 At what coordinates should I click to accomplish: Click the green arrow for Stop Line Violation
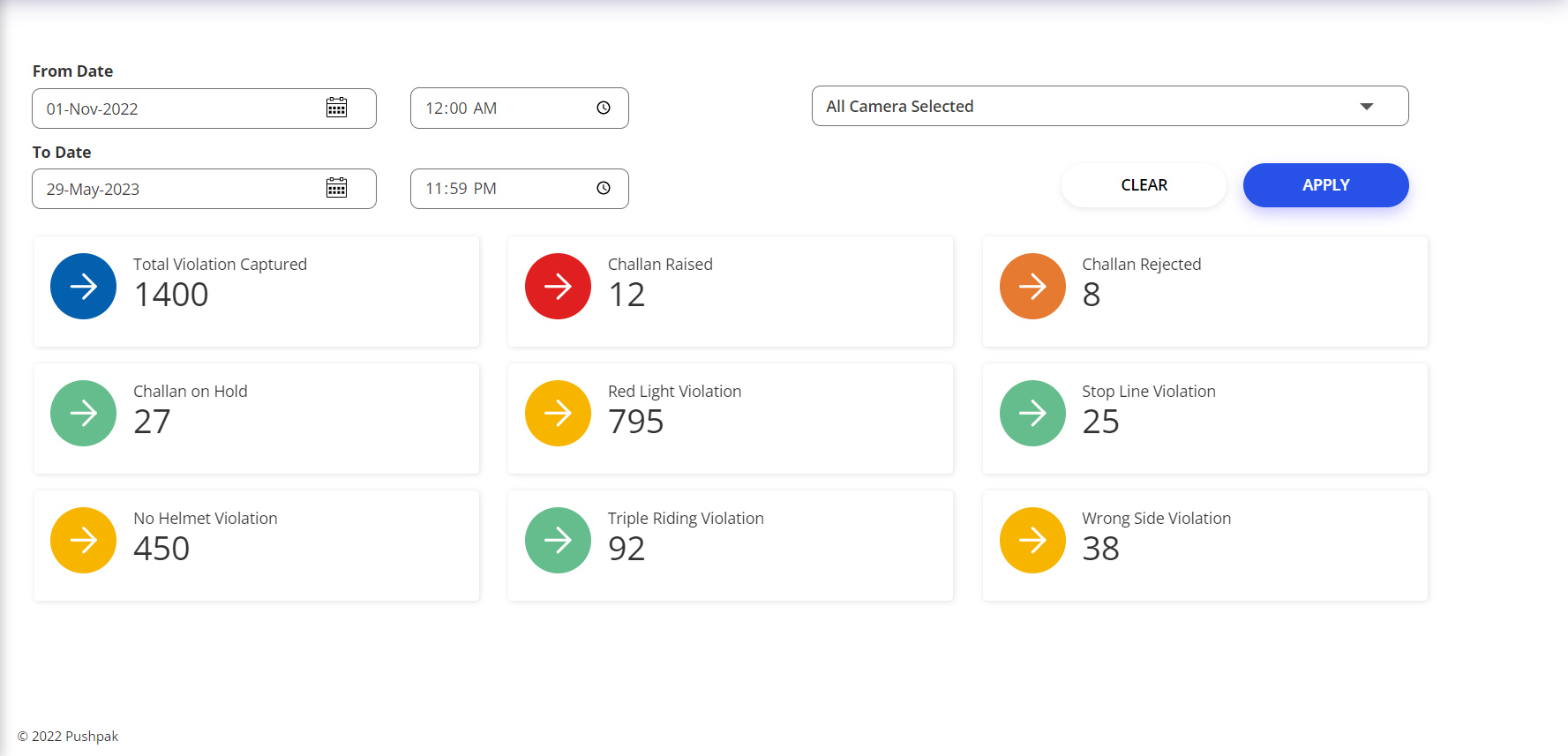[1032, 414]
